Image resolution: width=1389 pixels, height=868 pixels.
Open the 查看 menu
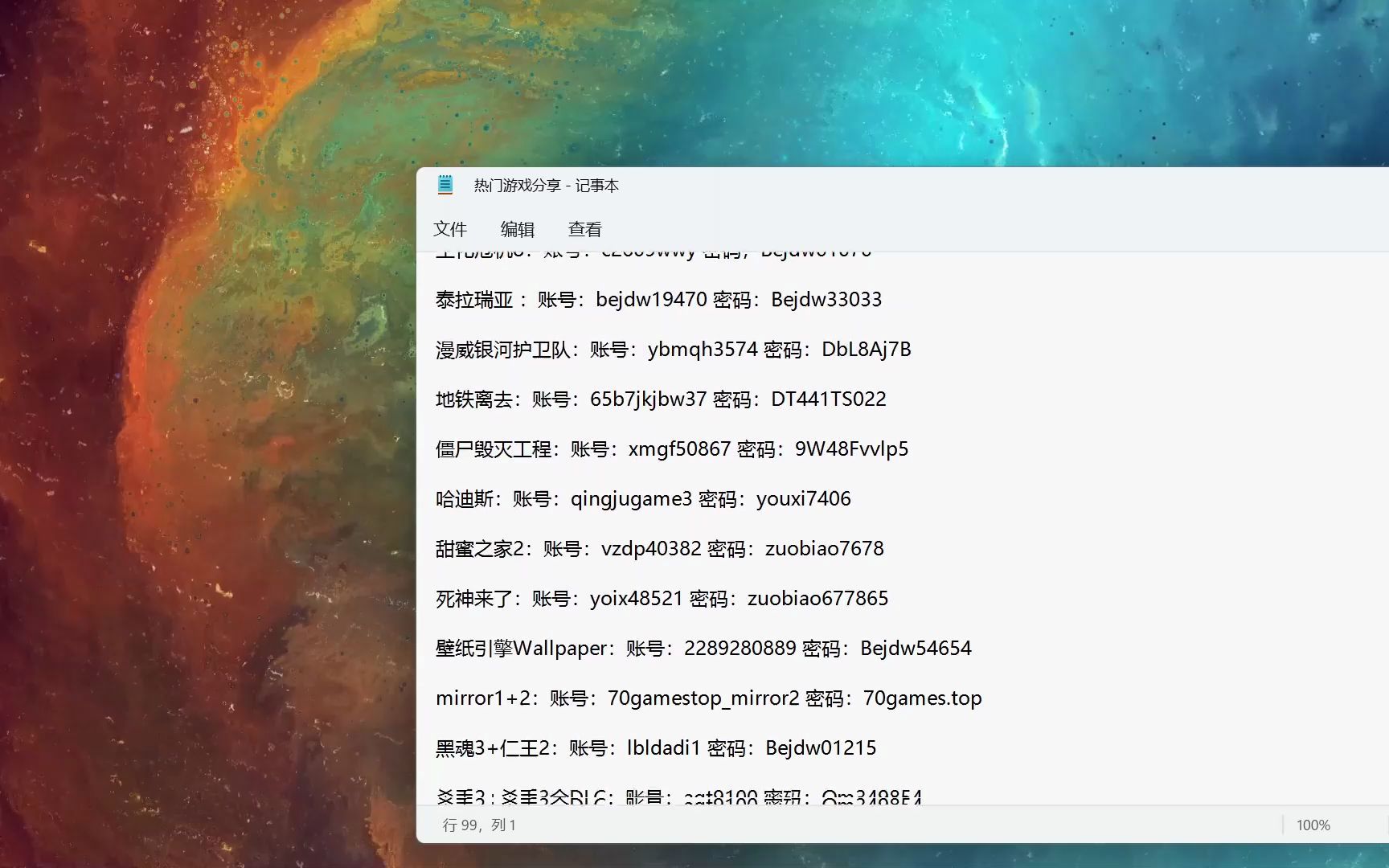click(x=585, y=229)
